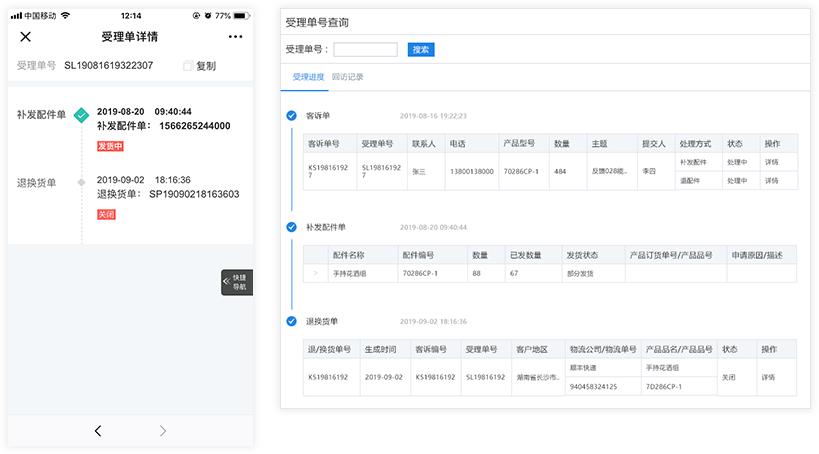Screen dimensions: 819x454
Task: Open the three-dot more options menu
Action: (x=236, y=37)
